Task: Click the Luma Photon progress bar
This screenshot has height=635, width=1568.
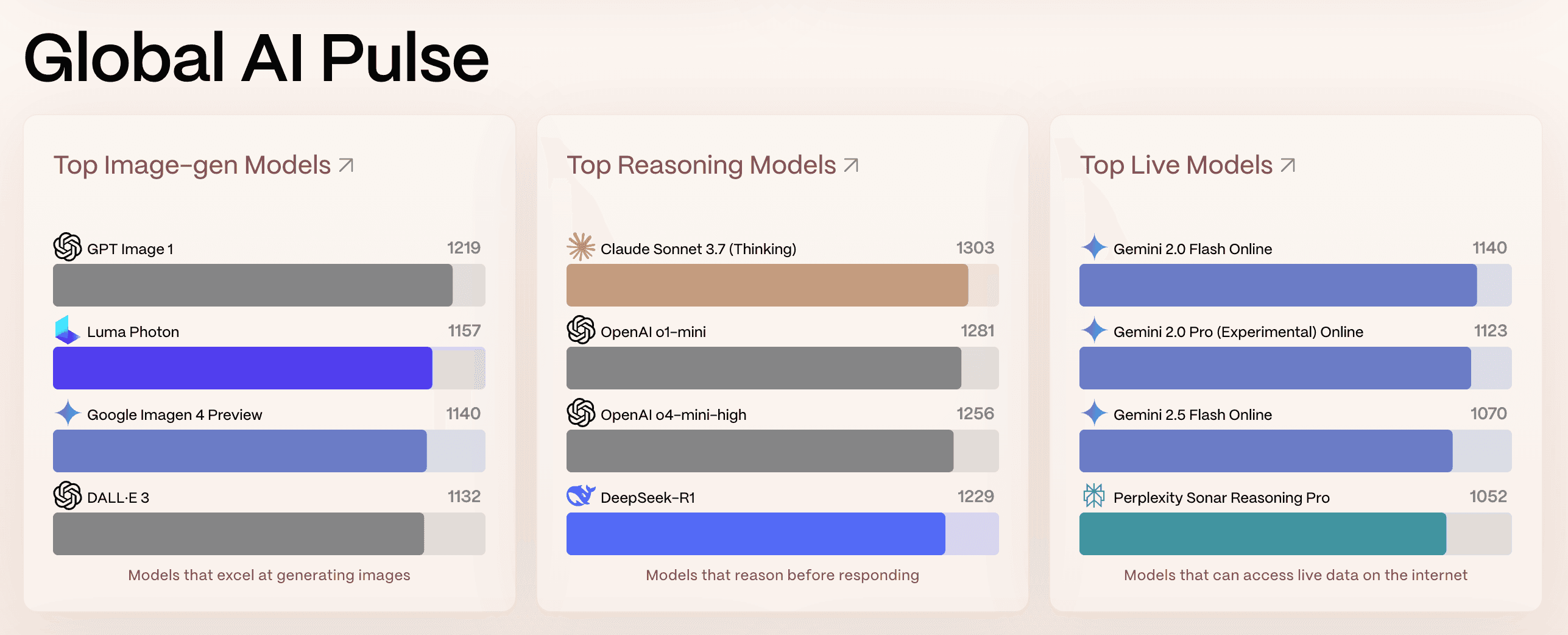Action: click(x=241, y=367)
